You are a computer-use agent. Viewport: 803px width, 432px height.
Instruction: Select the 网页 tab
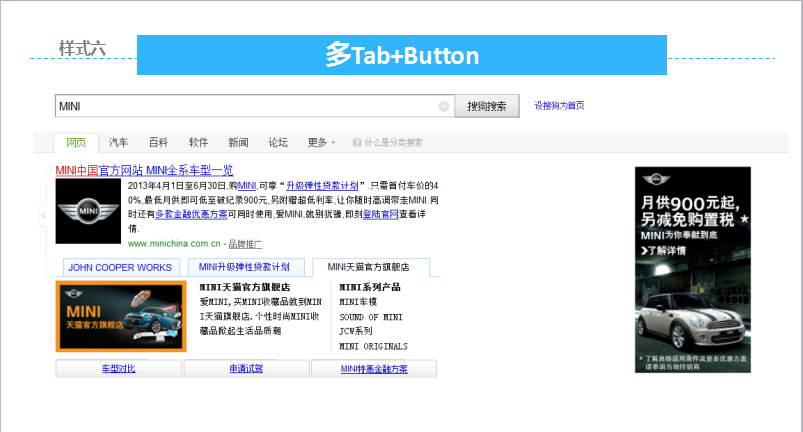pos(76,142)
